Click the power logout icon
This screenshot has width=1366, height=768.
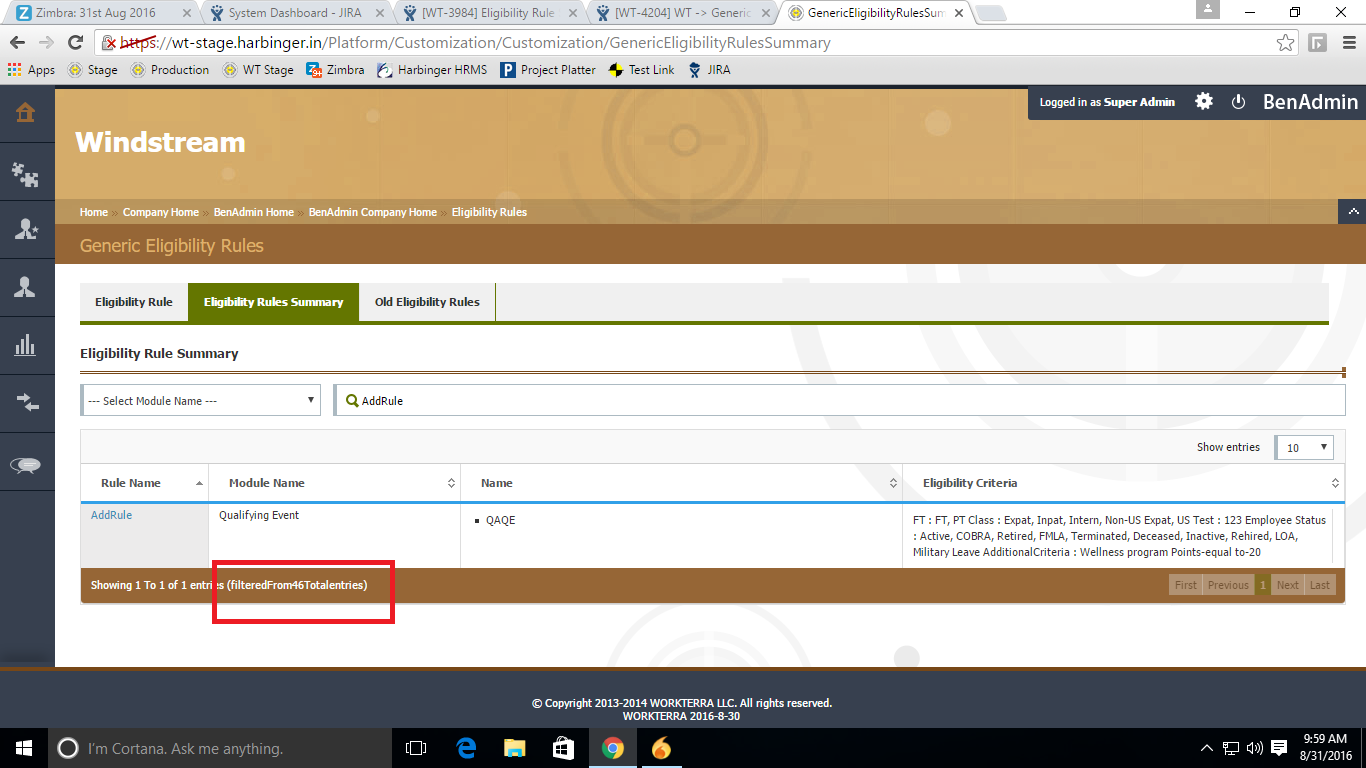point(1238,102)
